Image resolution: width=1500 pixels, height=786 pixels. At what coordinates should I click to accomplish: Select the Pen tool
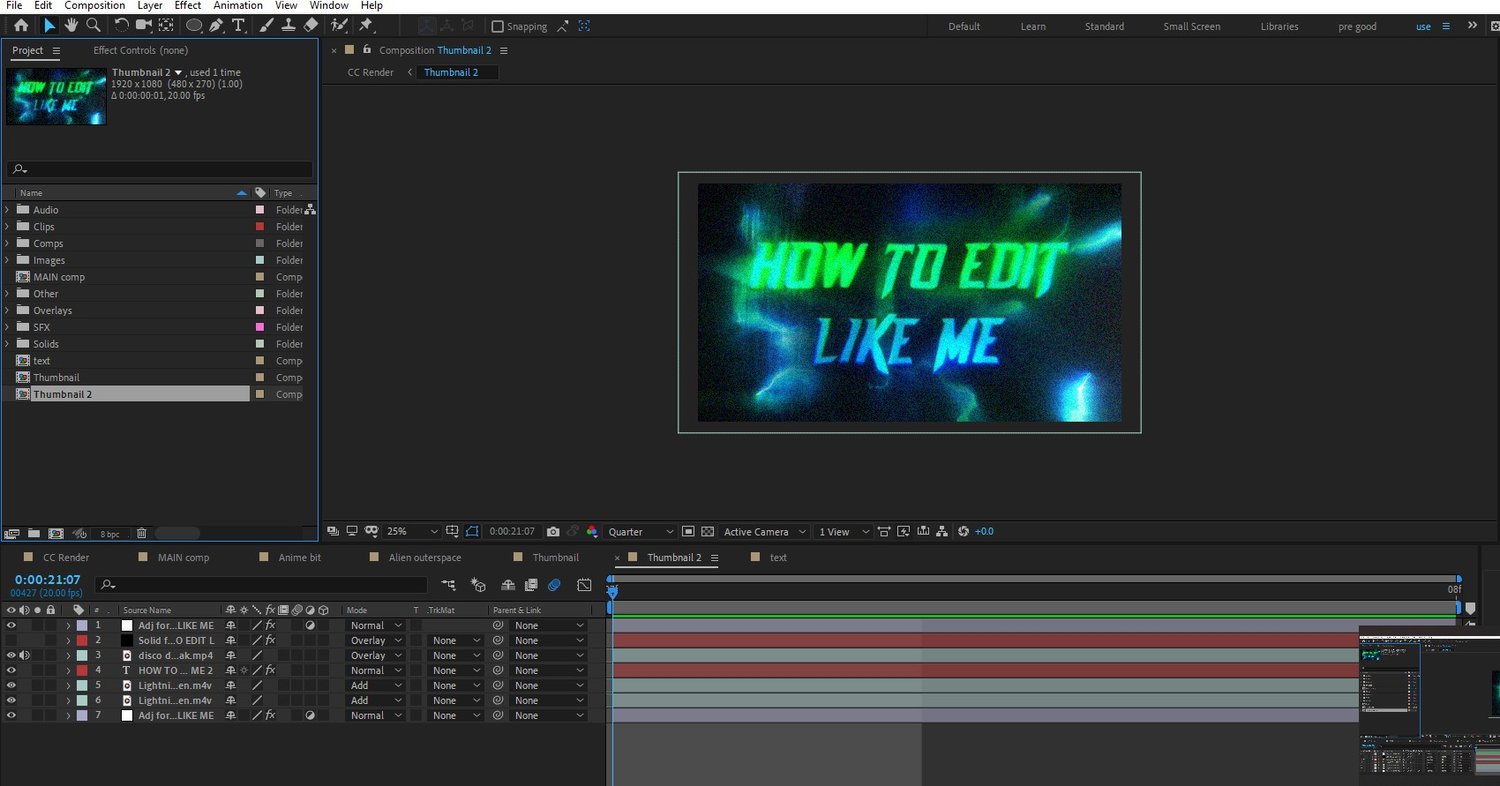[216, 25]
